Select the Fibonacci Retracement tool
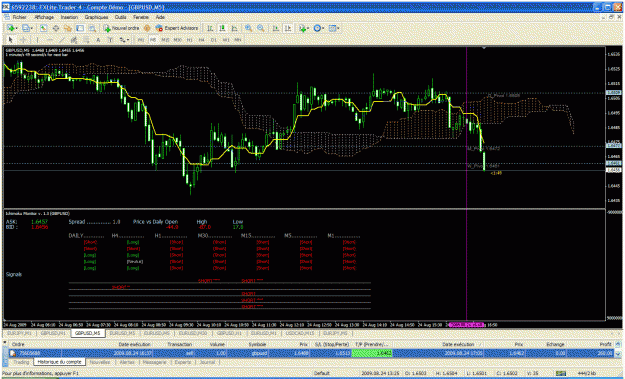Viewport: 625px width, 379px height. coord(86,40)
